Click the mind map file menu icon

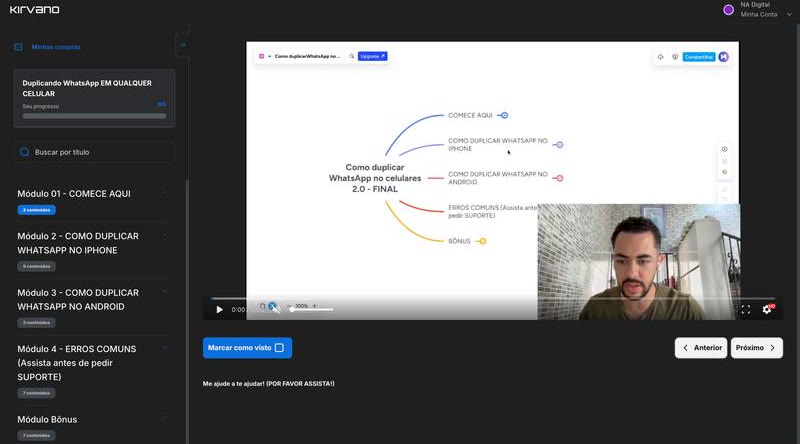click(262, 56)
